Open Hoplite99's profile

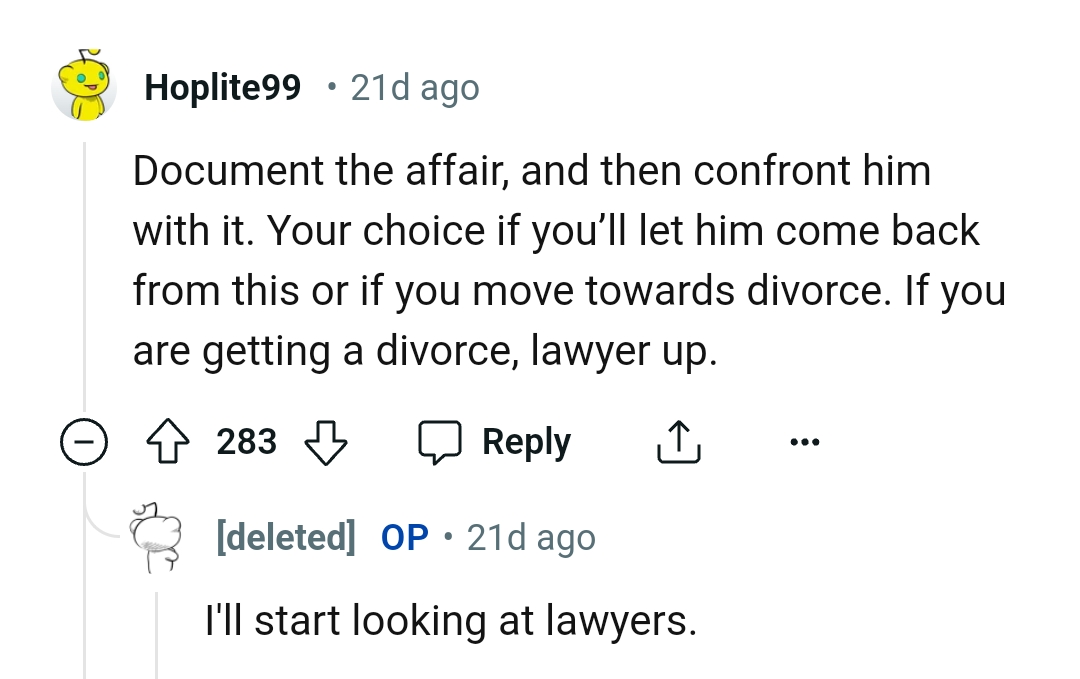(x=222, y=87)
